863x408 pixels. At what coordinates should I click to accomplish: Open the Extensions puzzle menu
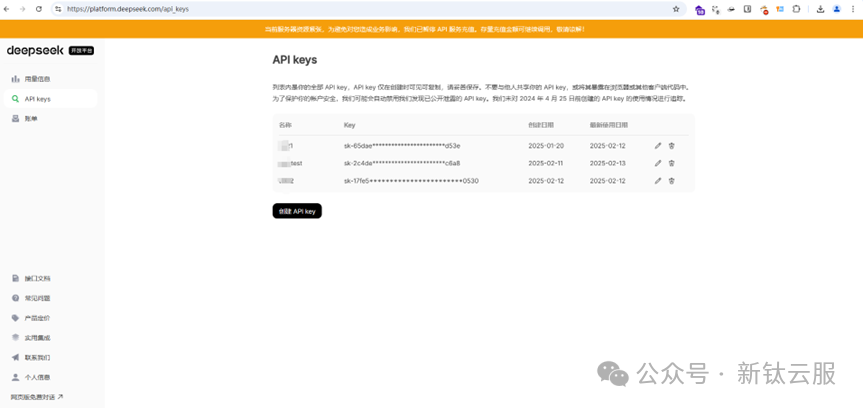pos(796,9)
